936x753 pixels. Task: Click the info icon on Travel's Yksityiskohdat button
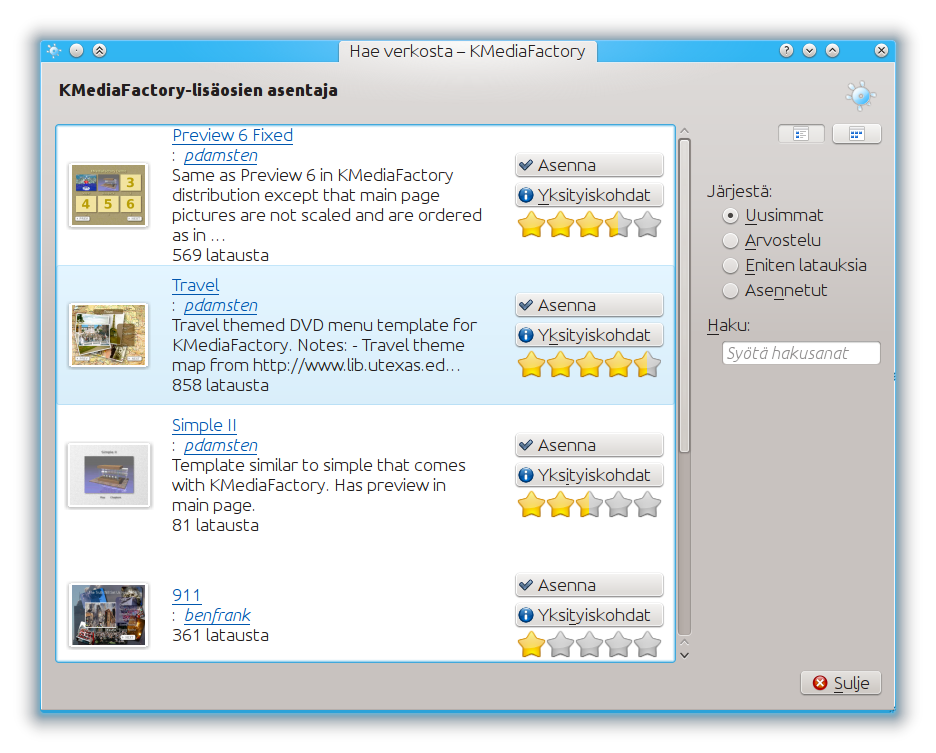[x=526, y=335]
